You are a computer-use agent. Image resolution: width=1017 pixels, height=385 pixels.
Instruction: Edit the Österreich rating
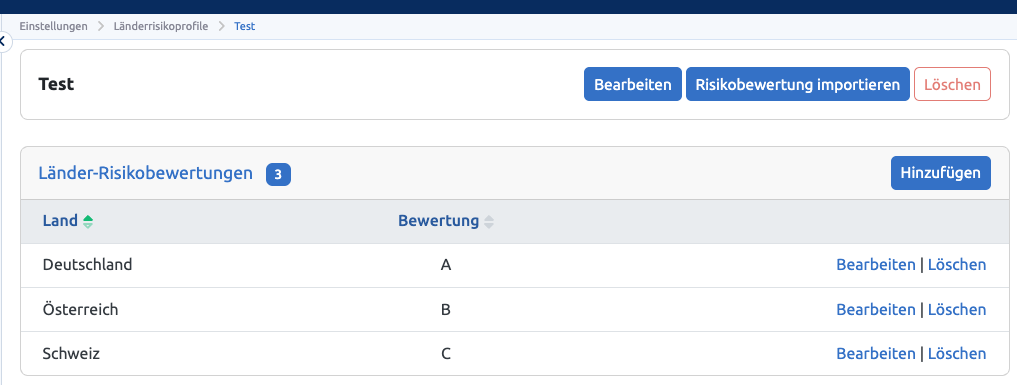876,309
